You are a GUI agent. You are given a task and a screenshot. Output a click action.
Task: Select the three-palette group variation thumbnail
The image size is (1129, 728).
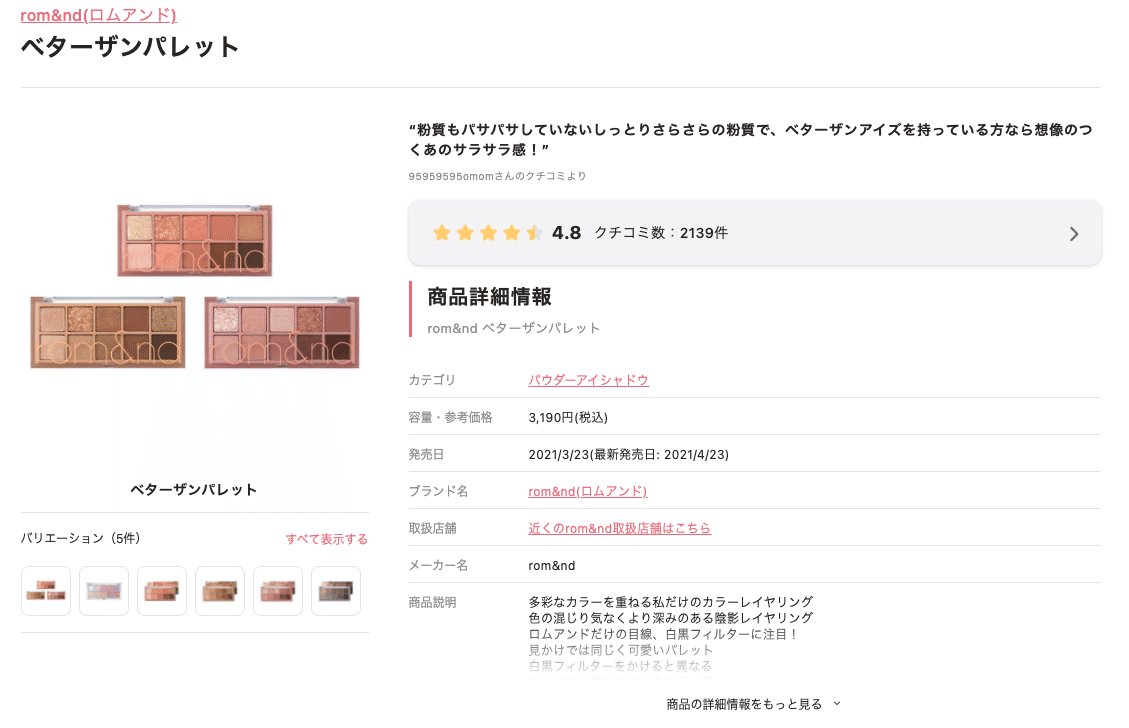pos(46,591)
